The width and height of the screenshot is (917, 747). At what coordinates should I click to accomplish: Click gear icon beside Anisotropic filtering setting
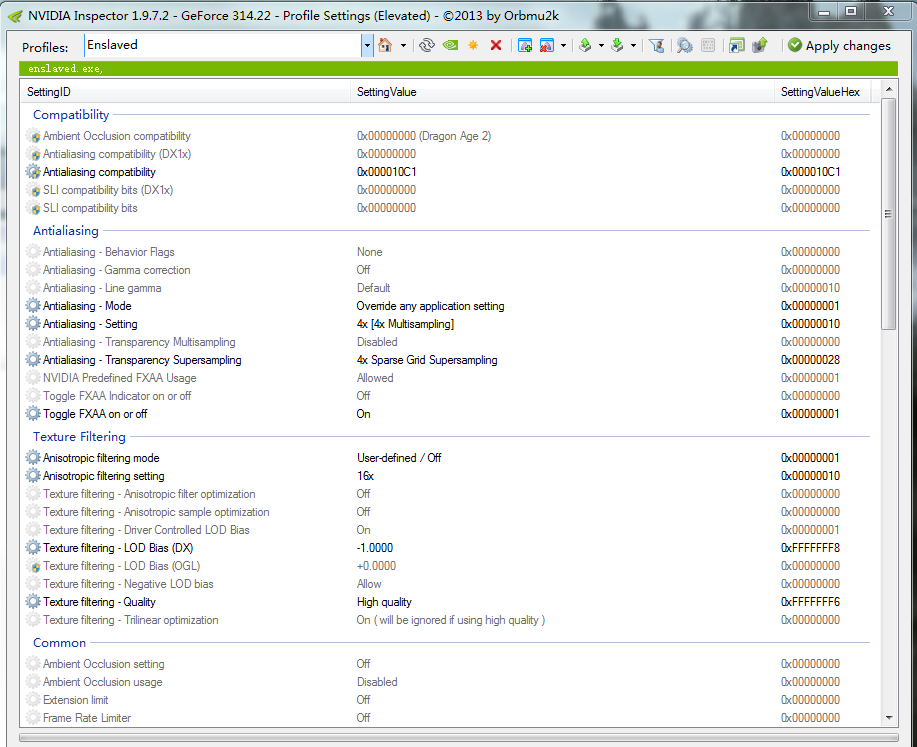pyautogui.click(x=33, y=476)
